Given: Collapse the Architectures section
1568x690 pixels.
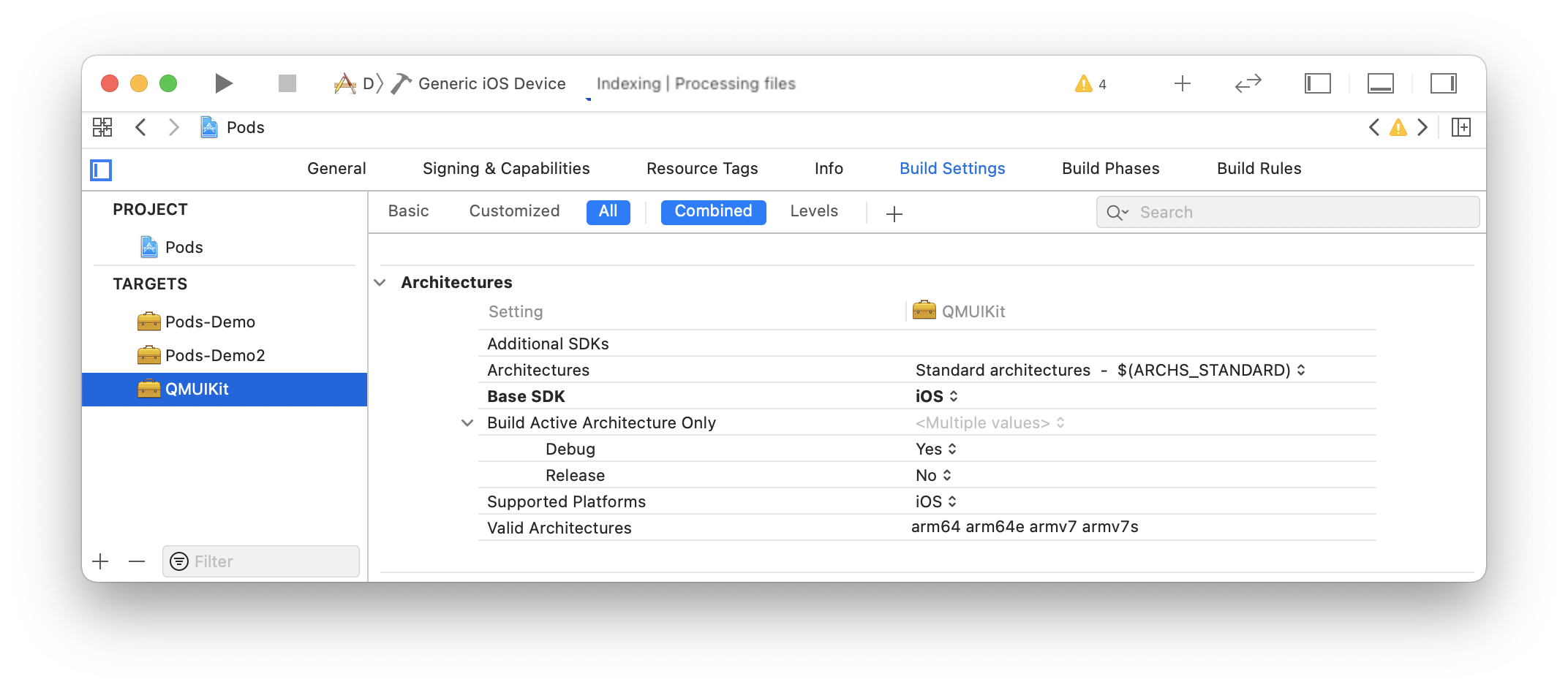Looking at the screenshot, I should click(x=380, y=282).
